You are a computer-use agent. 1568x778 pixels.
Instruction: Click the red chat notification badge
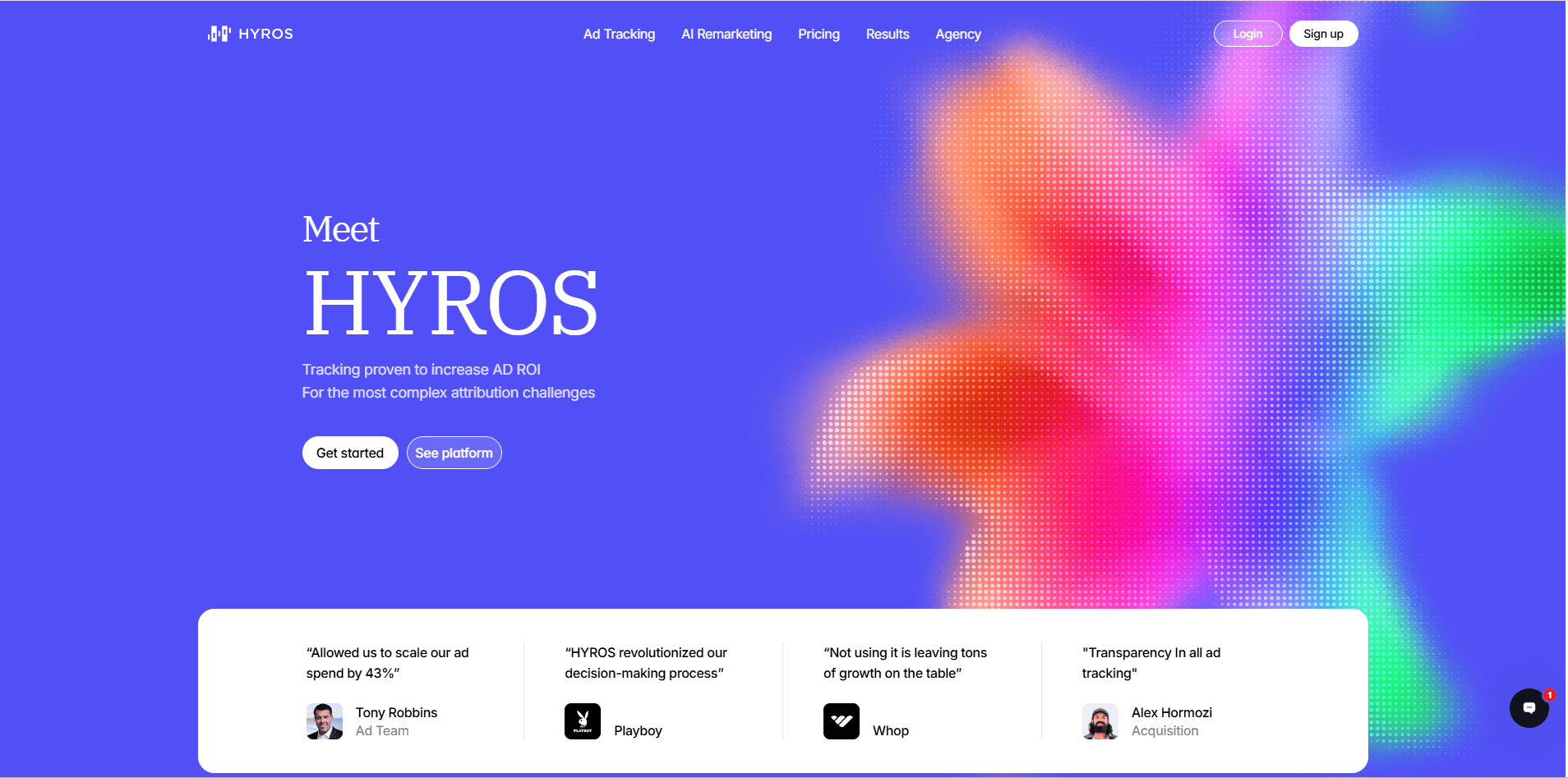(x=1549, y=695)
